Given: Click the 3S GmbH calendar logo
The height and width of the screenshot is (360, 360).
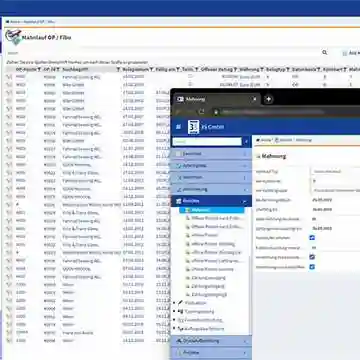Looking at the screenshot, I should pyautogui.click(x=193, y=127).
